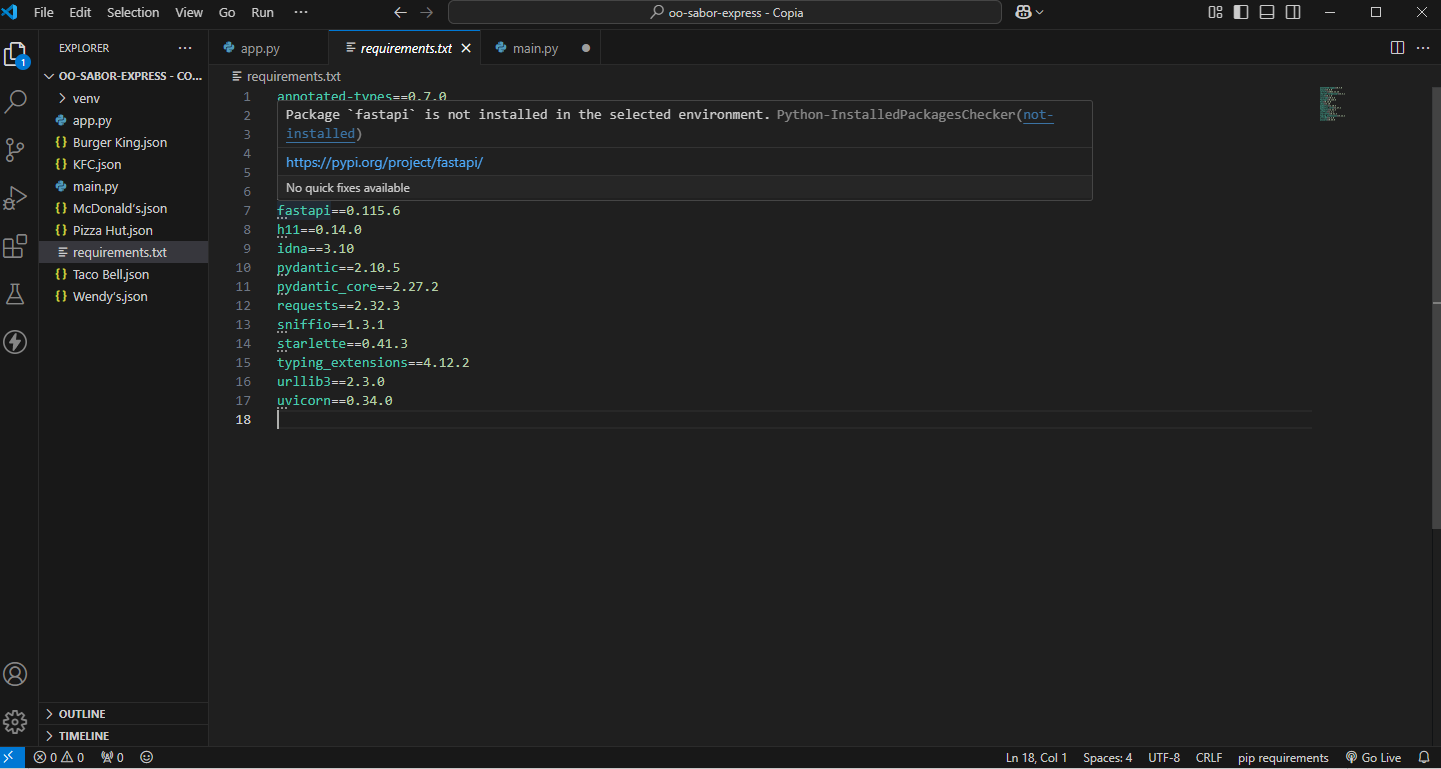This screenshot has height=769, width=1441.
Task: Click the Ln 18, Col 1 indicator
Action: 1036,758
